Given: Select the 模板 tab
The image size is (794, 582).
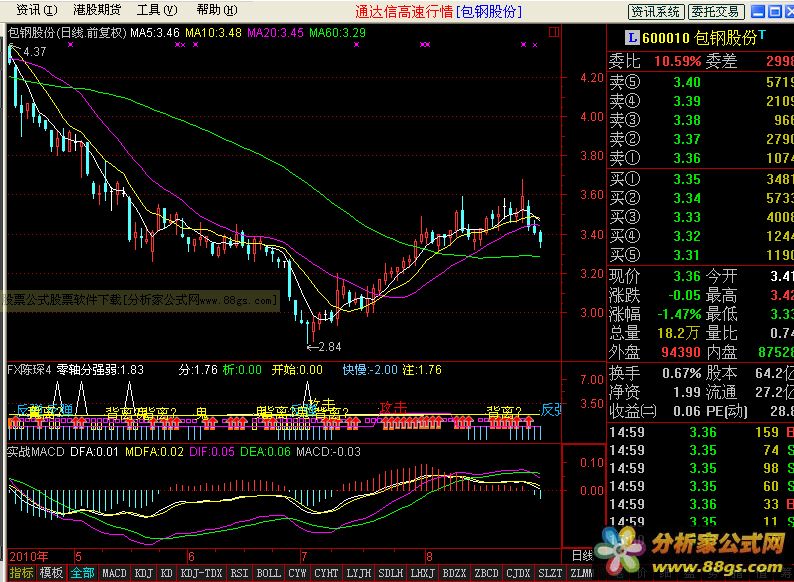Looking at the screenshot, I should [x=51, y=573].
